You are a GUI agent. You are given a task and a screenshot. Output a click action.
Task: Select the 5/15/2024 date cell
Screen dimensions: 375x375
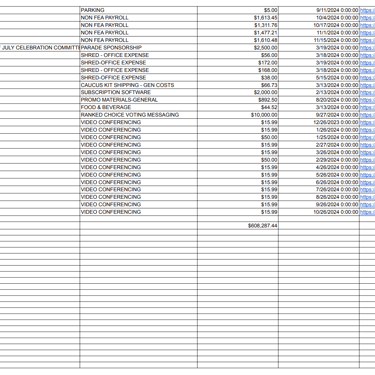point(319,77)
